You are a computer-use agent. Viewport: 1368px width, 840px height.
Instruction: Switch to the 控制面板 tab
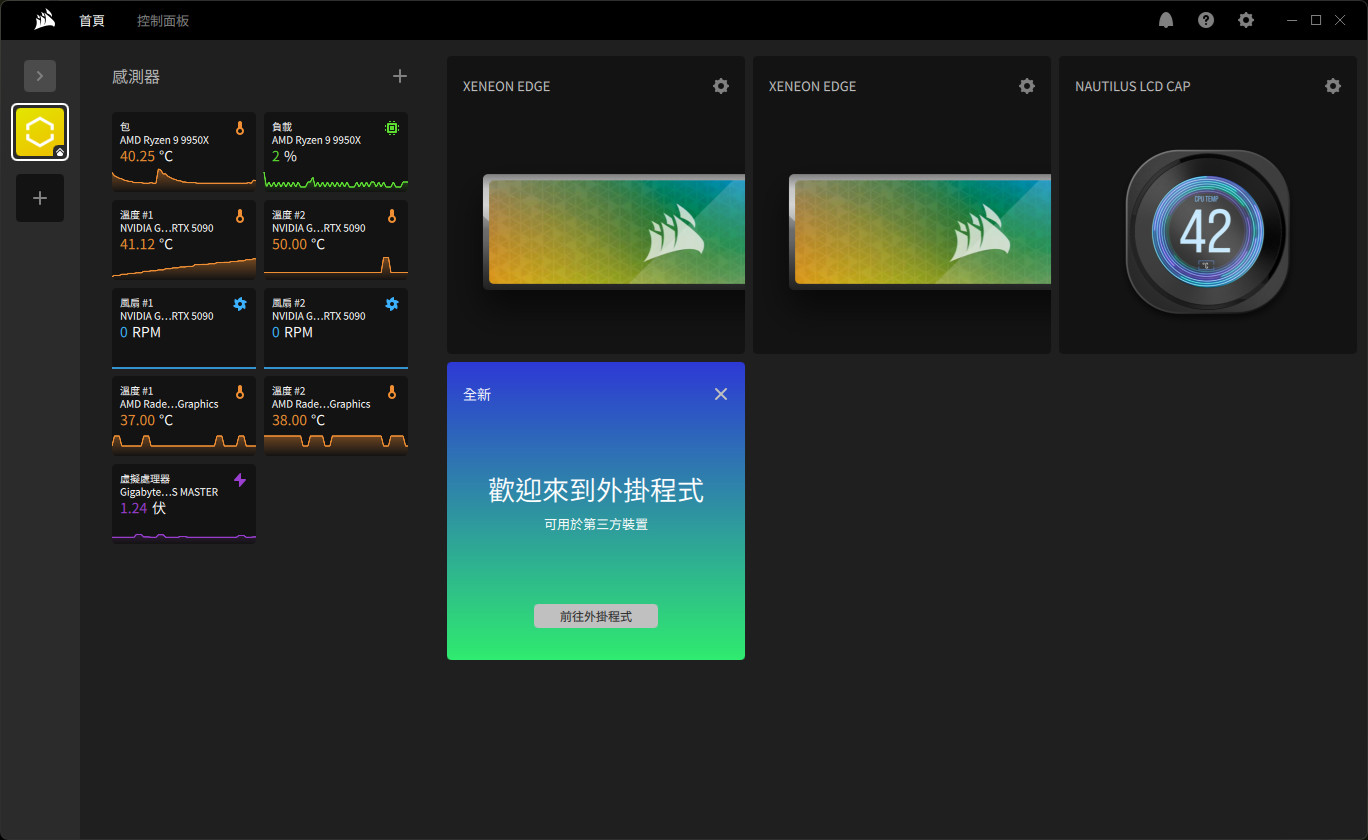[x=163, y=20]
